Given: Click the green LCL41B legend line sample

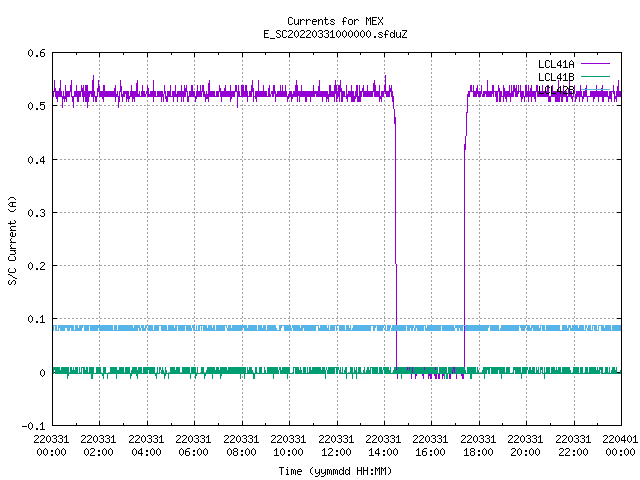Looking at the screenshot, I should click(x=595, y=76).
